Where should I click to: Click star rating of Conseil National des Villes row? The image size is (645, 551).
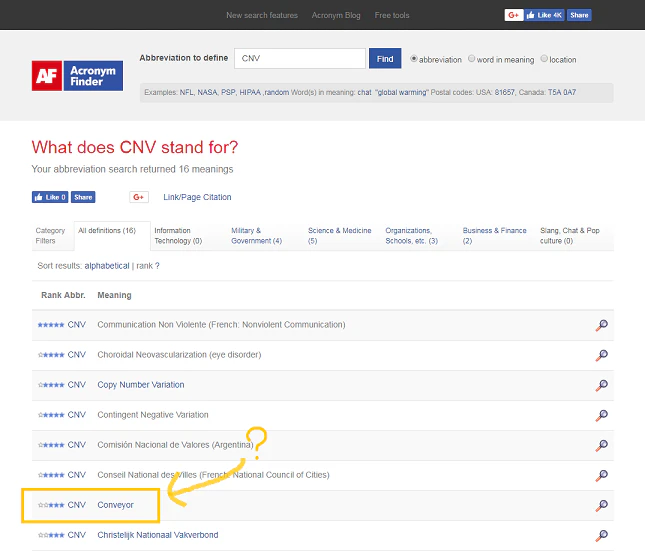51,475
